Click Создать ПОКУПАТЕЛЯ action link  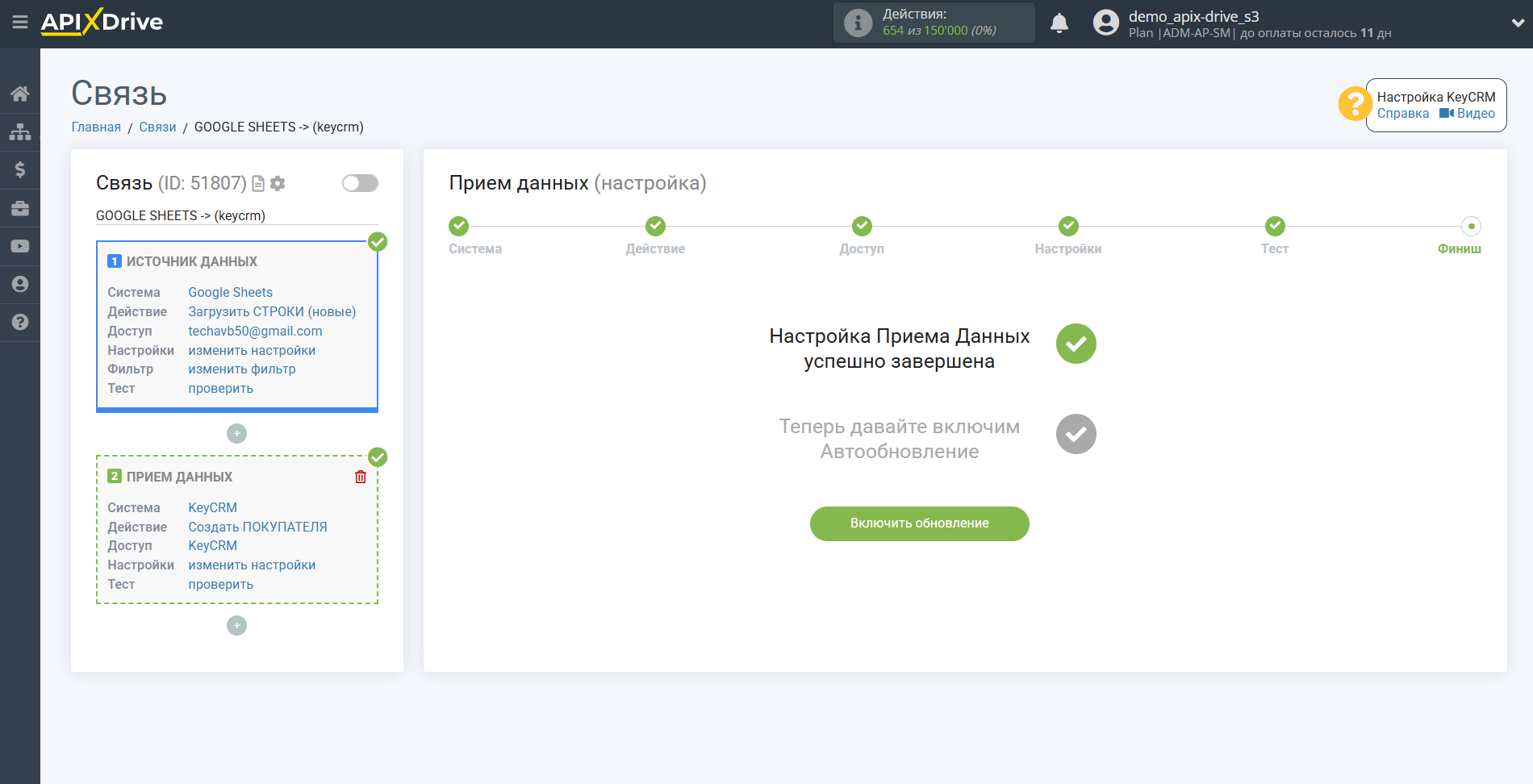click(257, 527)
